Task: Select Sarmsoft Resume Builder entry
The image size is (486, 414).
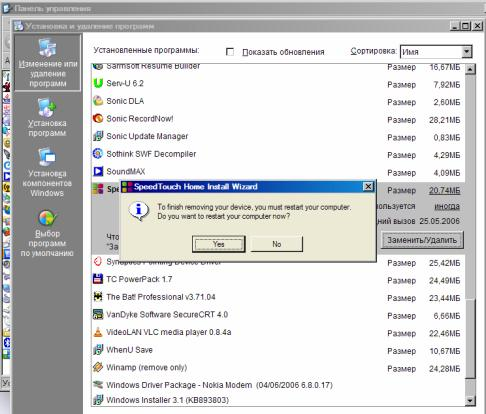Action: (x=278, y=68)
